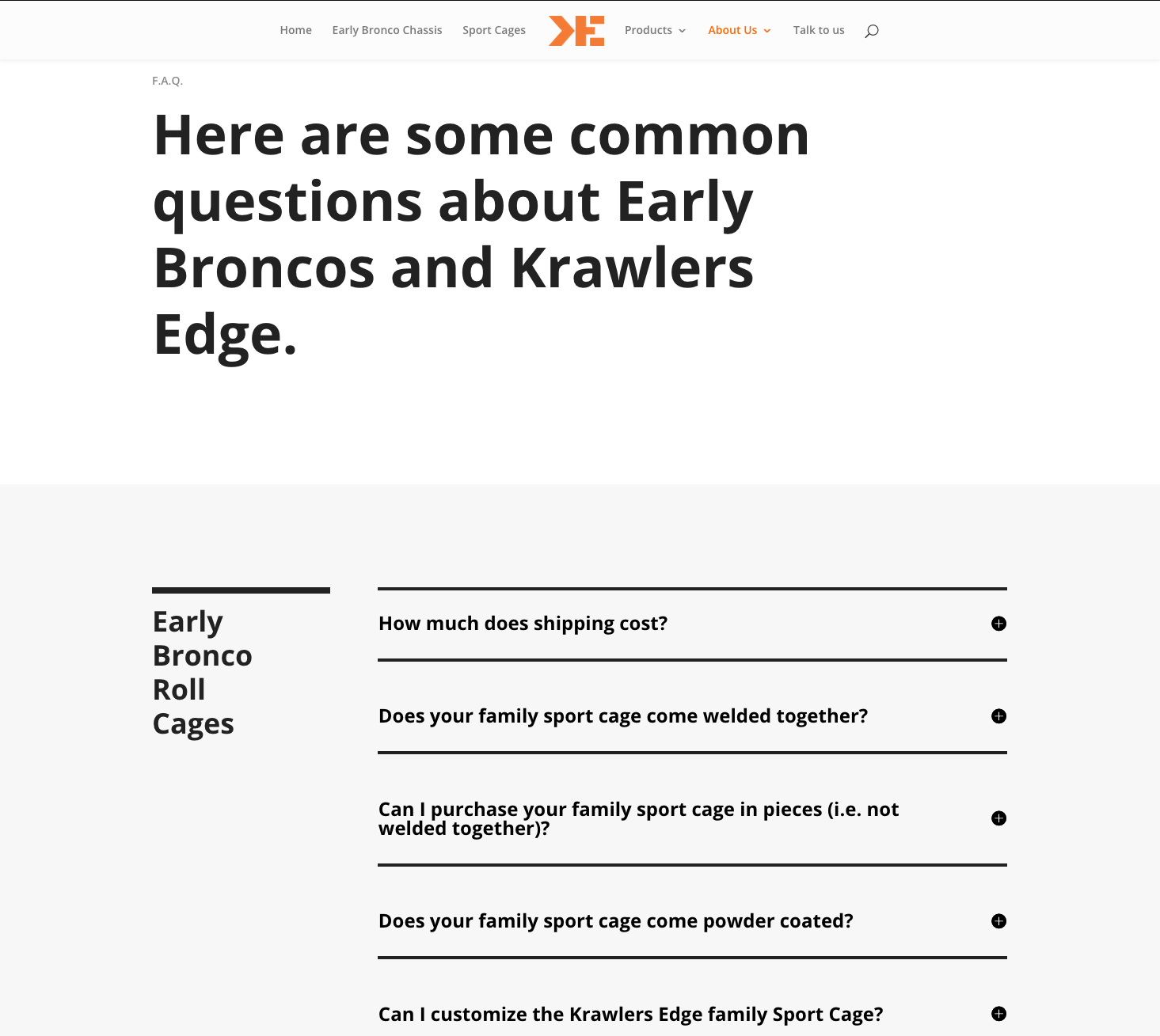
Task: Expand "Does your family sport cage come welded together?"
Action: (x=623, y=716)
